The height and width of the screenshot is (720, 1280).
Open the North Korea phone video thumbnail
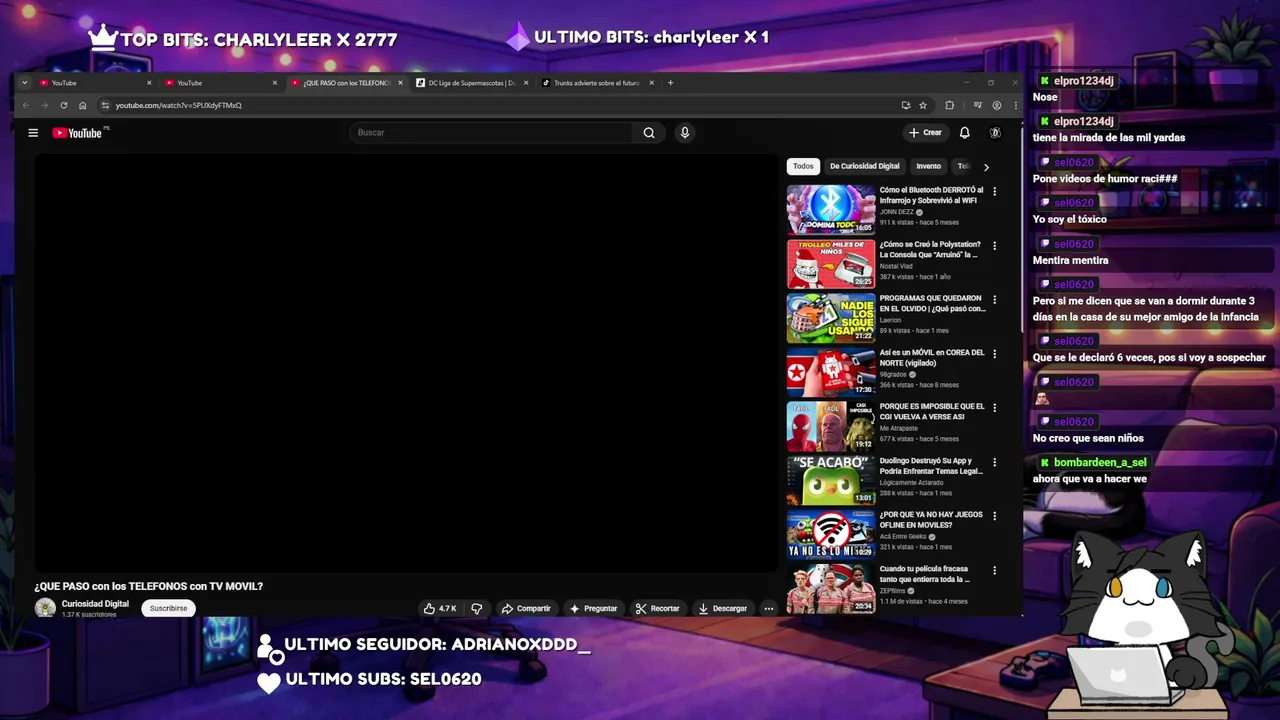tap(831, 372)
